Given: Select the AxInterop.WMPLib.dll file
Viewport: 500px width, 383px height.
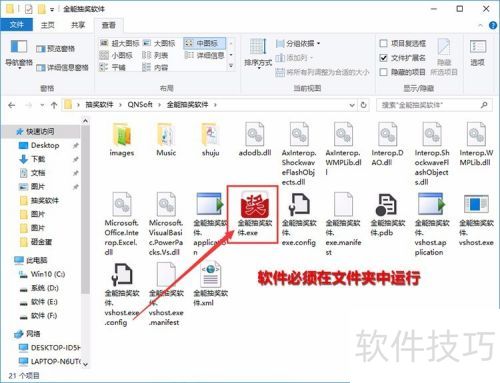Looking at the screenshot, I should click(343, 149).
